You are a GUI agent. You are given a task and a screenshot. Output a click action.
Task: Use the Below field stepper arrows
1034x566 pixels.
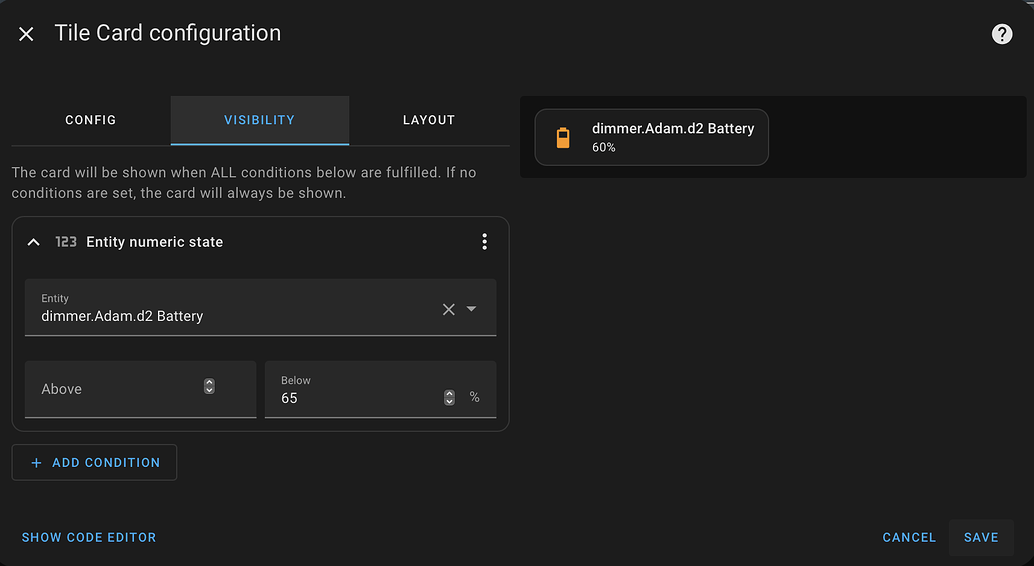(x=449, y=397)
